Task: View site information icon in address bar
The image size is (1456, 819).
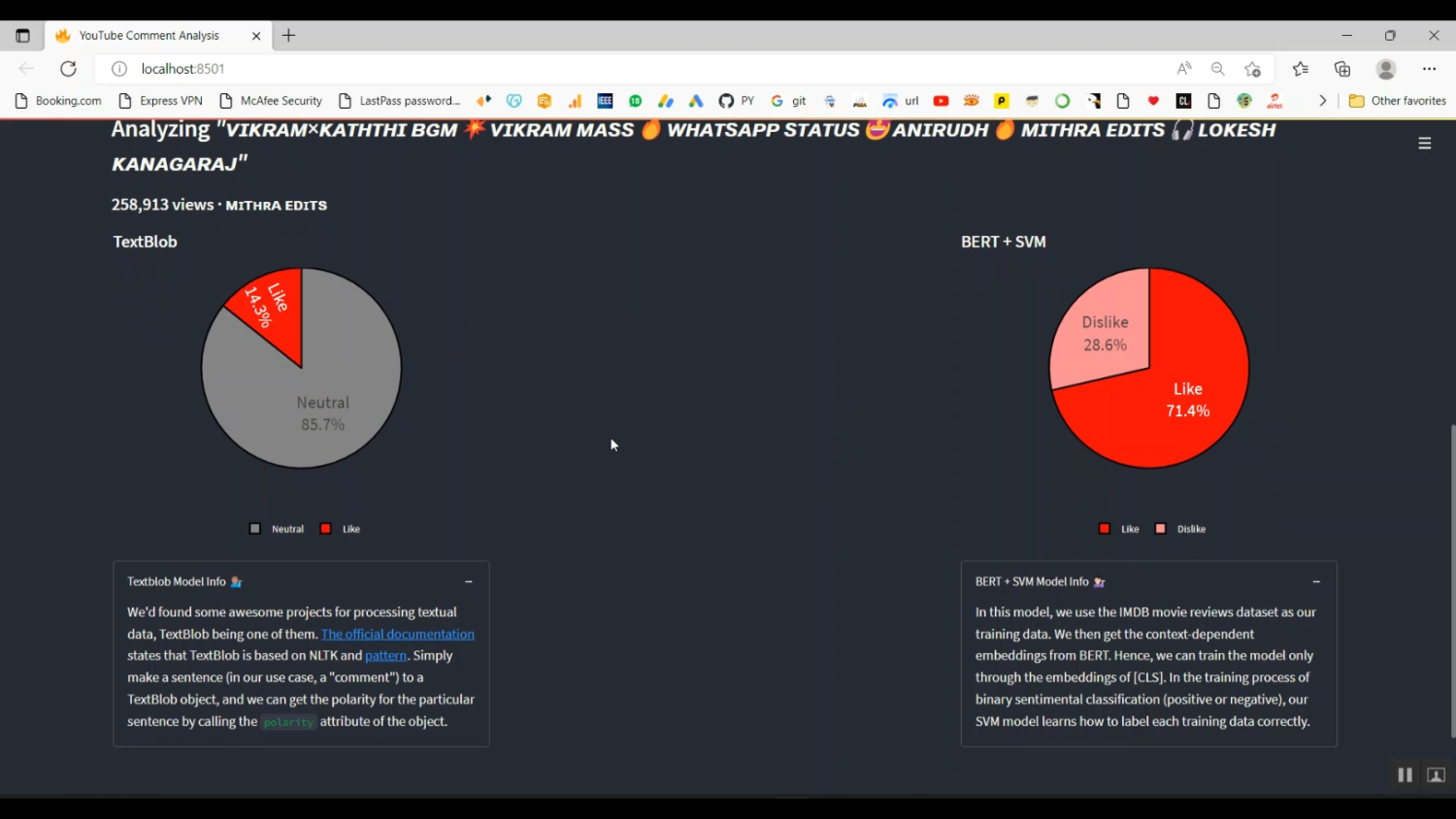Action: point(119,69)
